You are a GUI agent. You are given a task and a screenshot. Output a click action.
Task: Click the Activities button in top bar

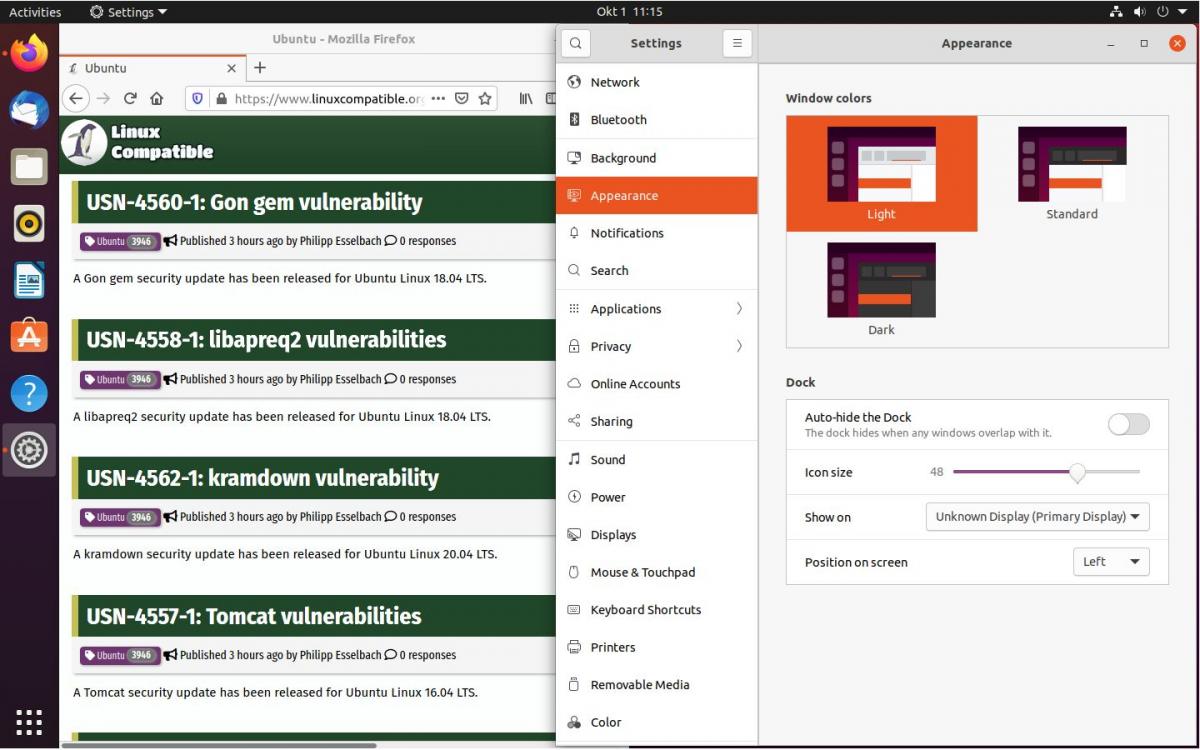(35, 12)
